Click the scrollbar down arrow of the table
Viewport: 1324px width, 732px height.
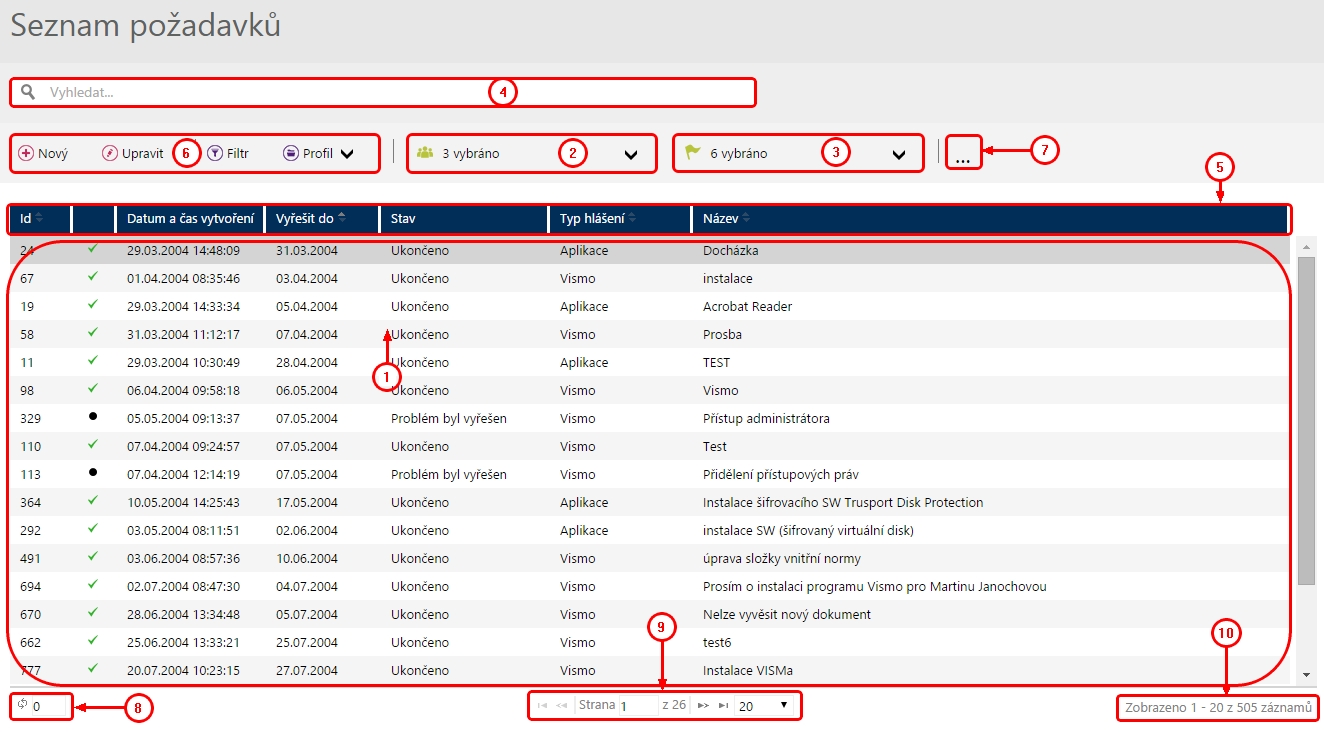click(x=1307, y=676)
